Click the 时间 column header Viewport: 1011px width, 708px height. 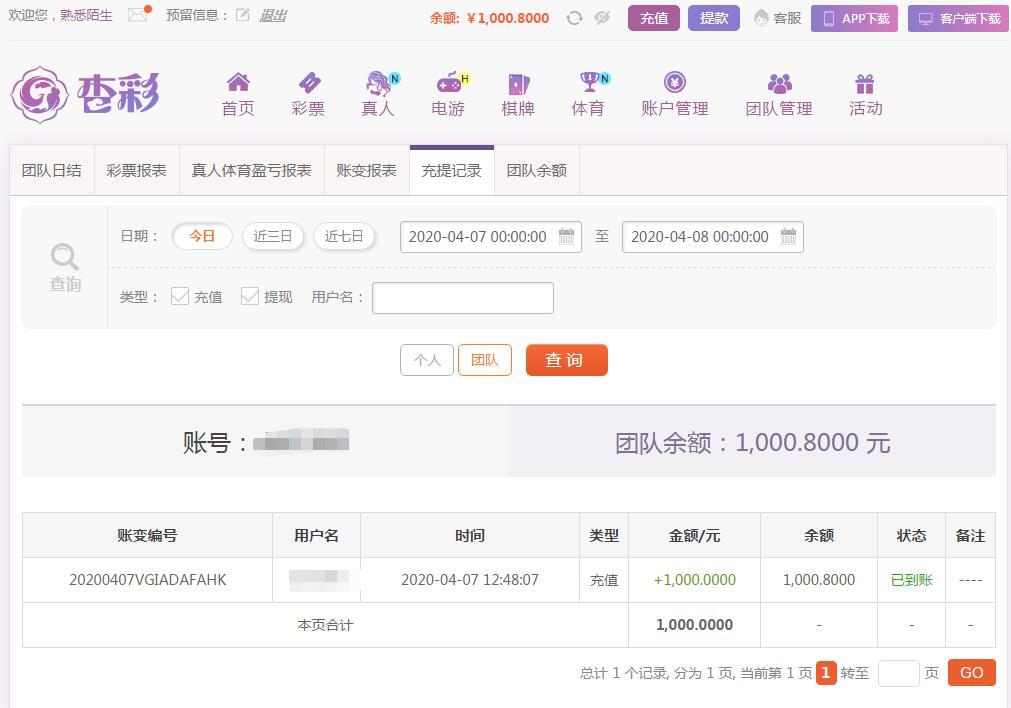pos(469,535)
